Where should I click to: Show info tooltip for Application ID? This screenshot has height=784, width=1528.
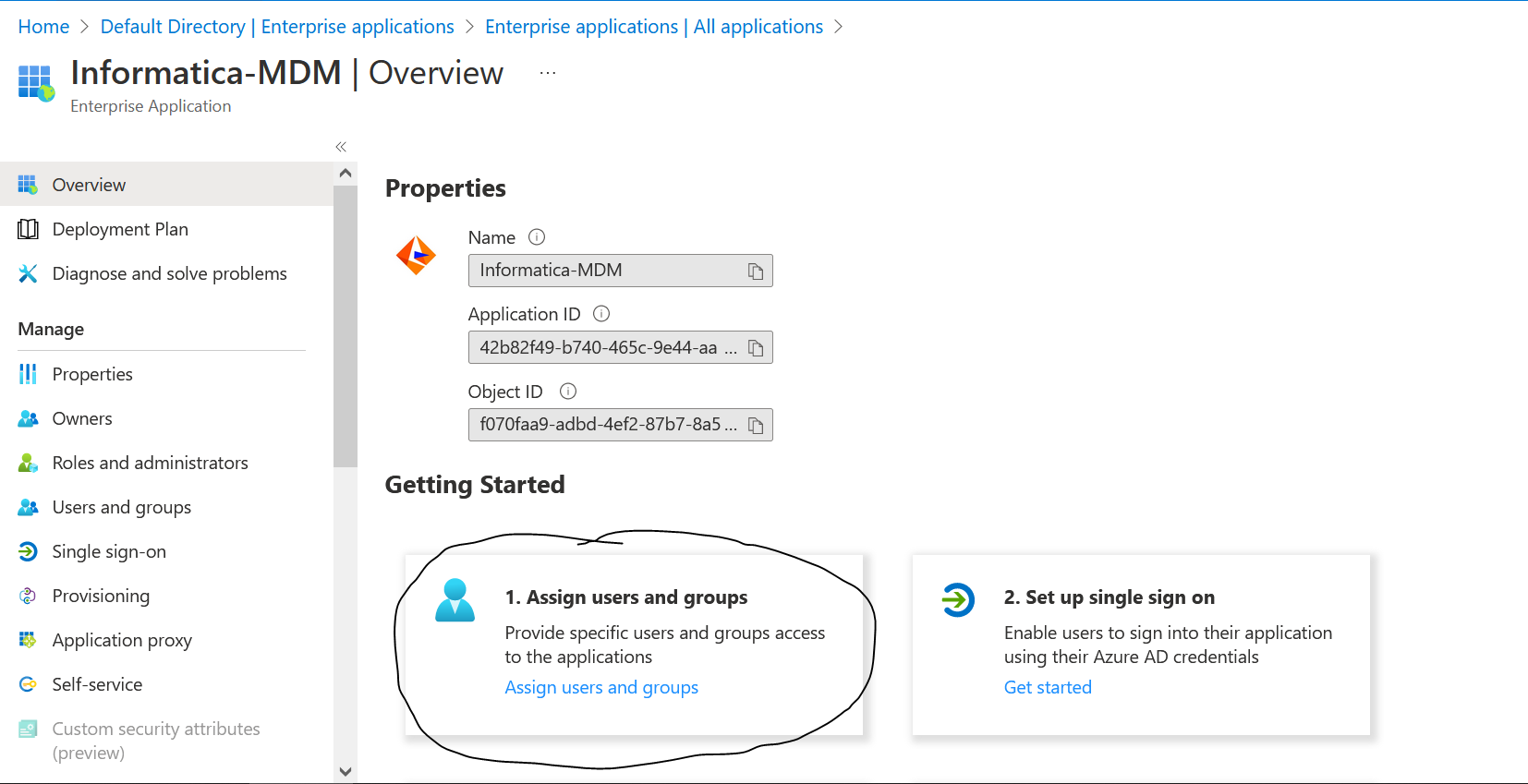click(x=601, y=314)
